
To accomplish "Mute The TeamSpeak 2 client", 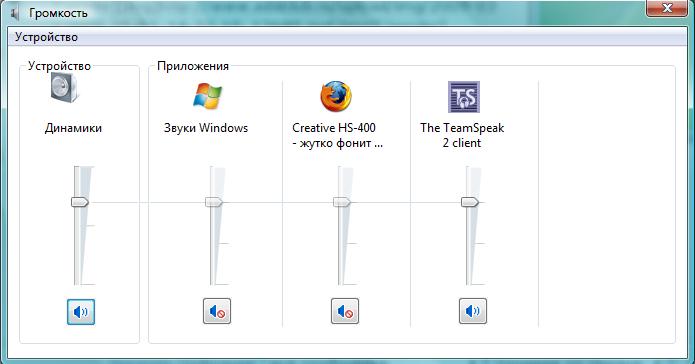I will (x=472, y=311).
